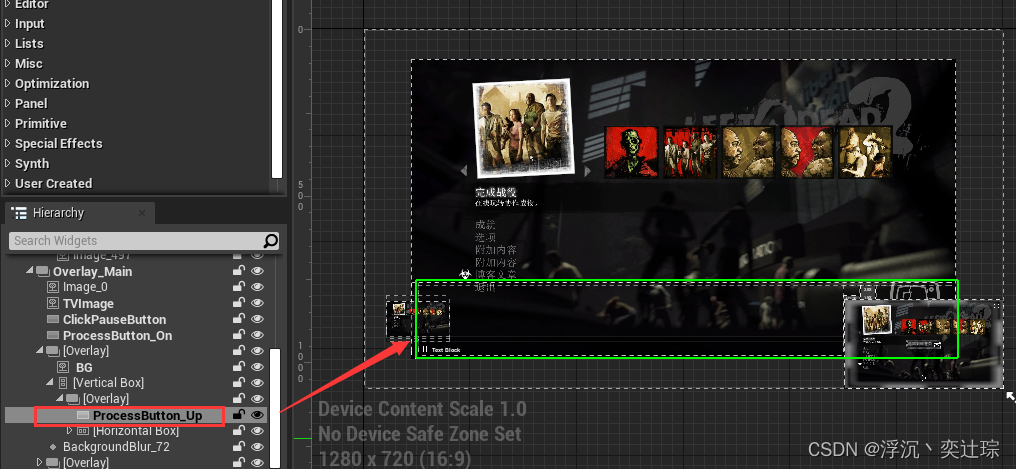Click the Hierarchy panel vertical scrollbar
Screen dimensions: 1016x469
[275, 408]
